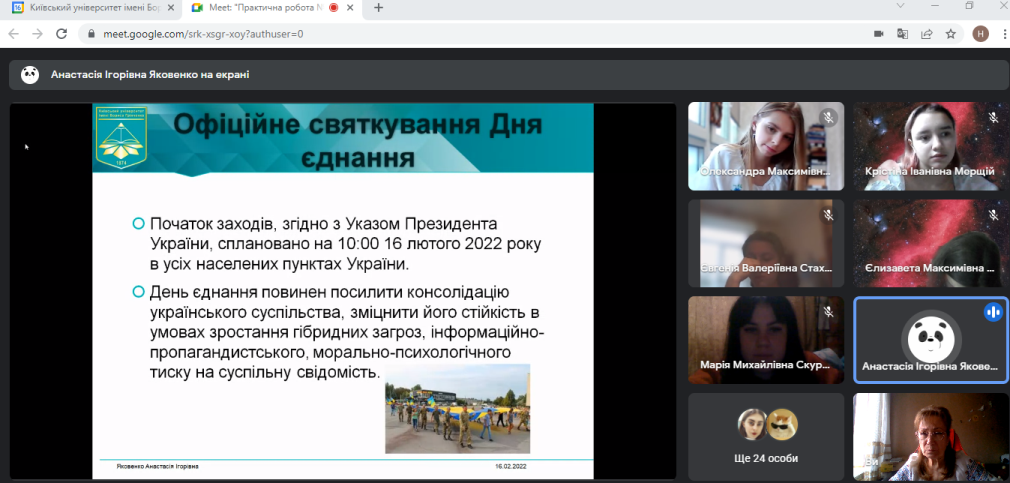Image resolution: width=1010 pixels, height=483 pixels.
Task: Reload the Meet page
Action: (61, 33)
